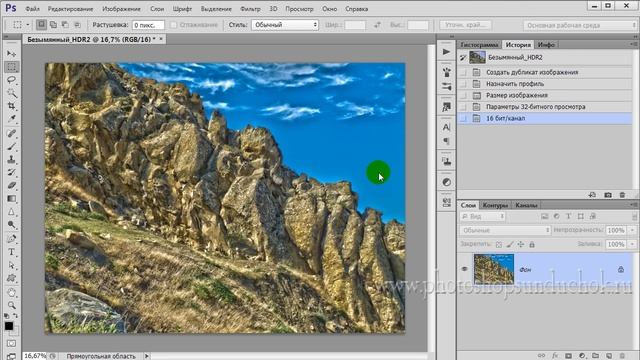
Task: Open the Character panel icon
Action: point(446,127)
